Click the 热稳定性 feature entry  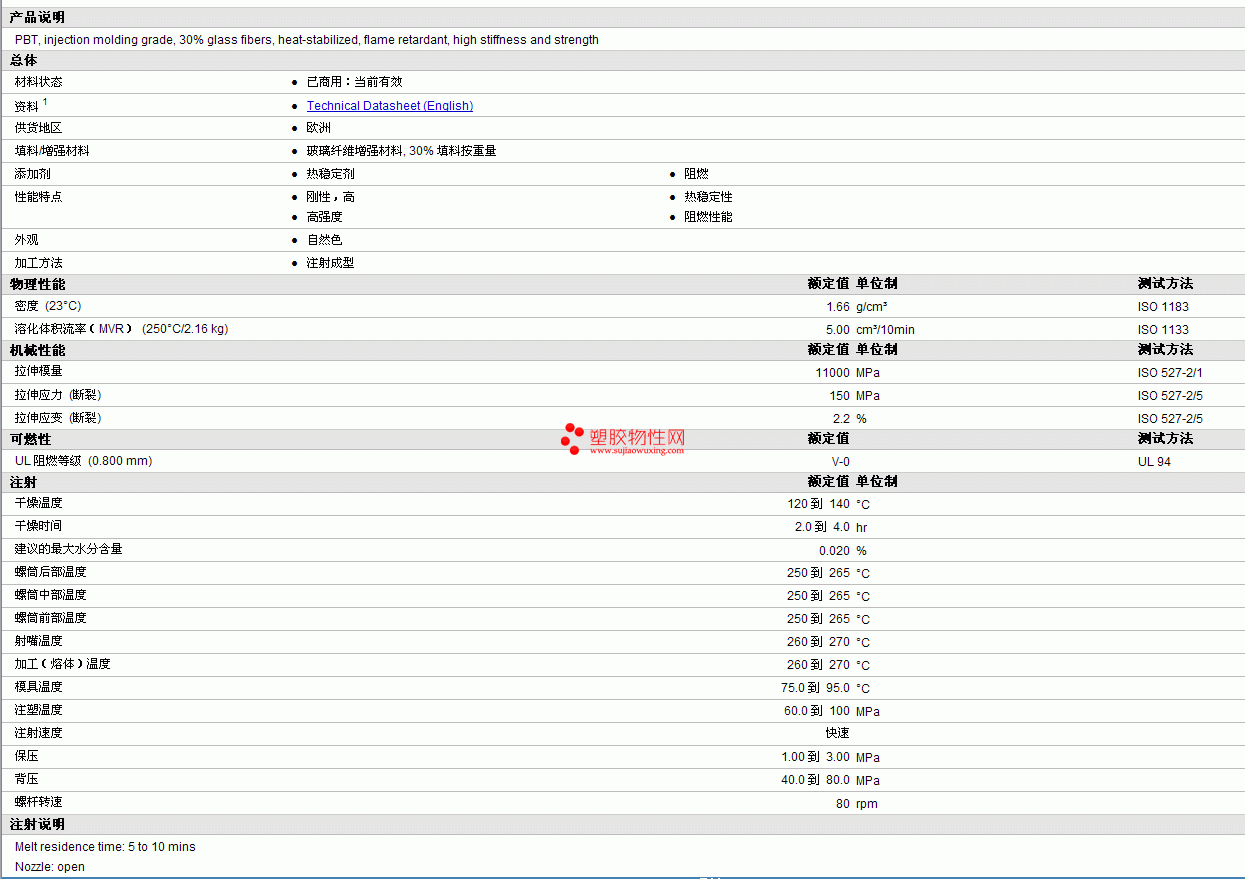[x=708, y=197]
